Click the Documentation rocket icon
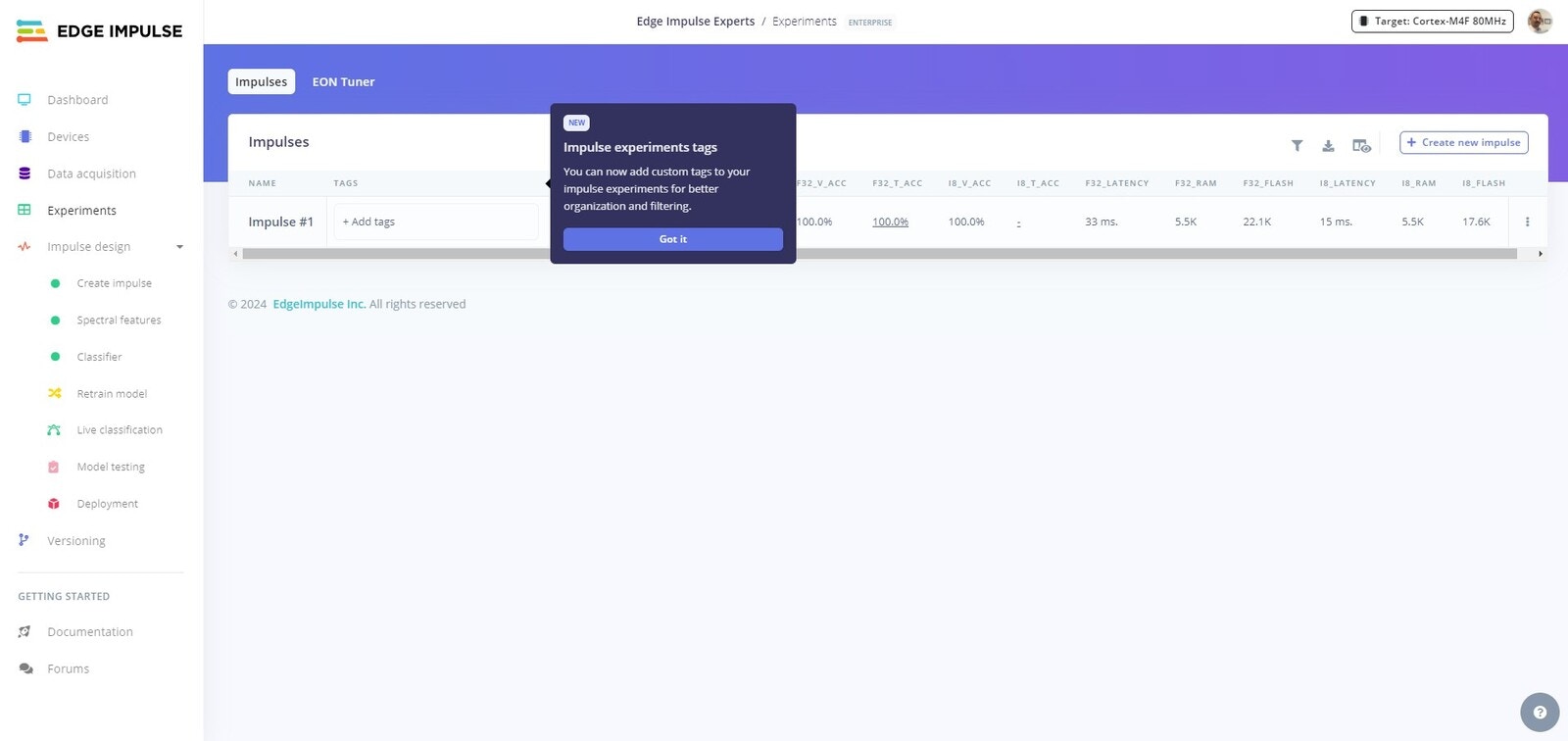The height and width of the screenshot is (741, 1568). tap(24, 632)
